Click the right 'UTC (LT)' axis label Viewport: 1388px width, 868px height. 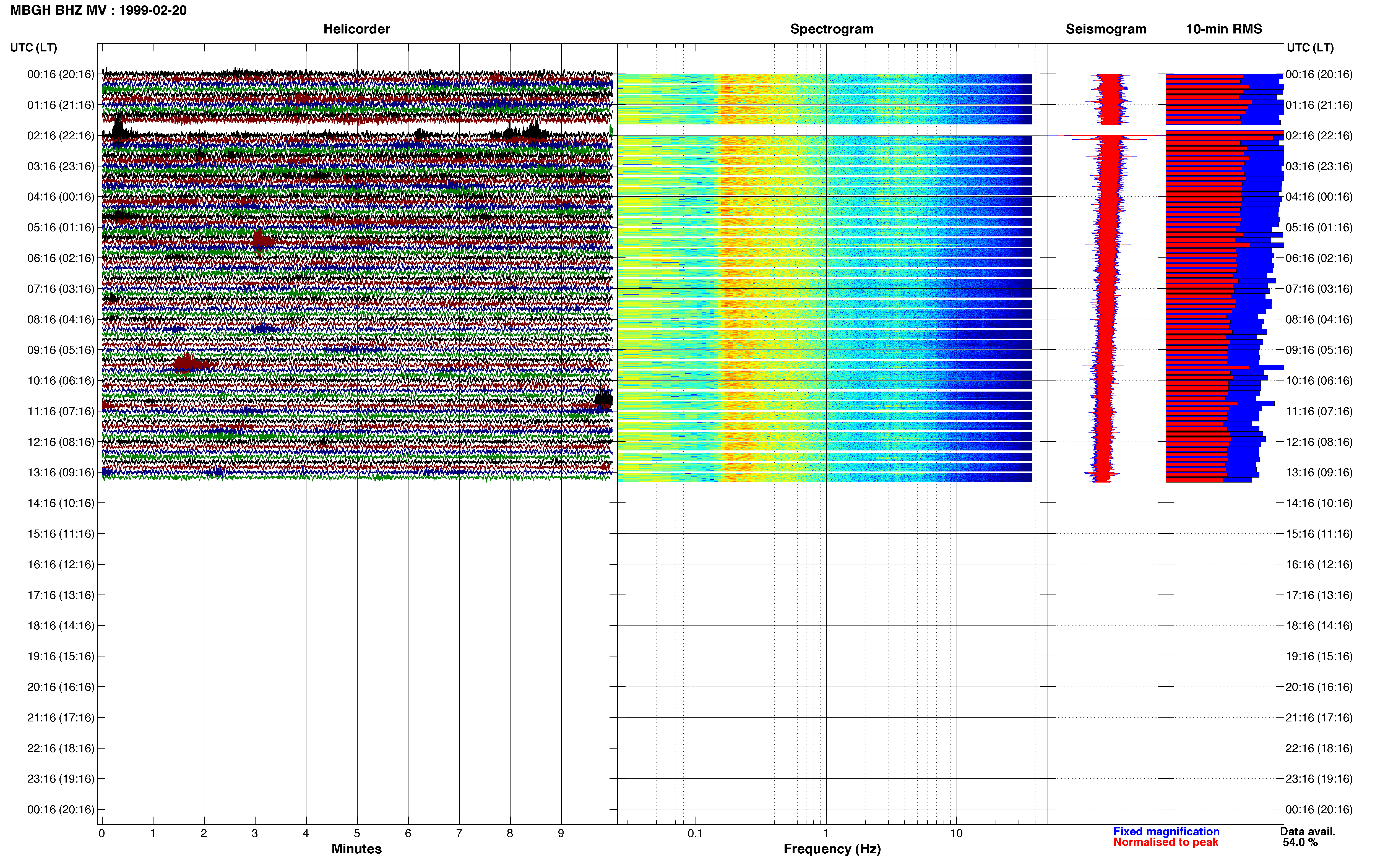tap(1310, 48)
